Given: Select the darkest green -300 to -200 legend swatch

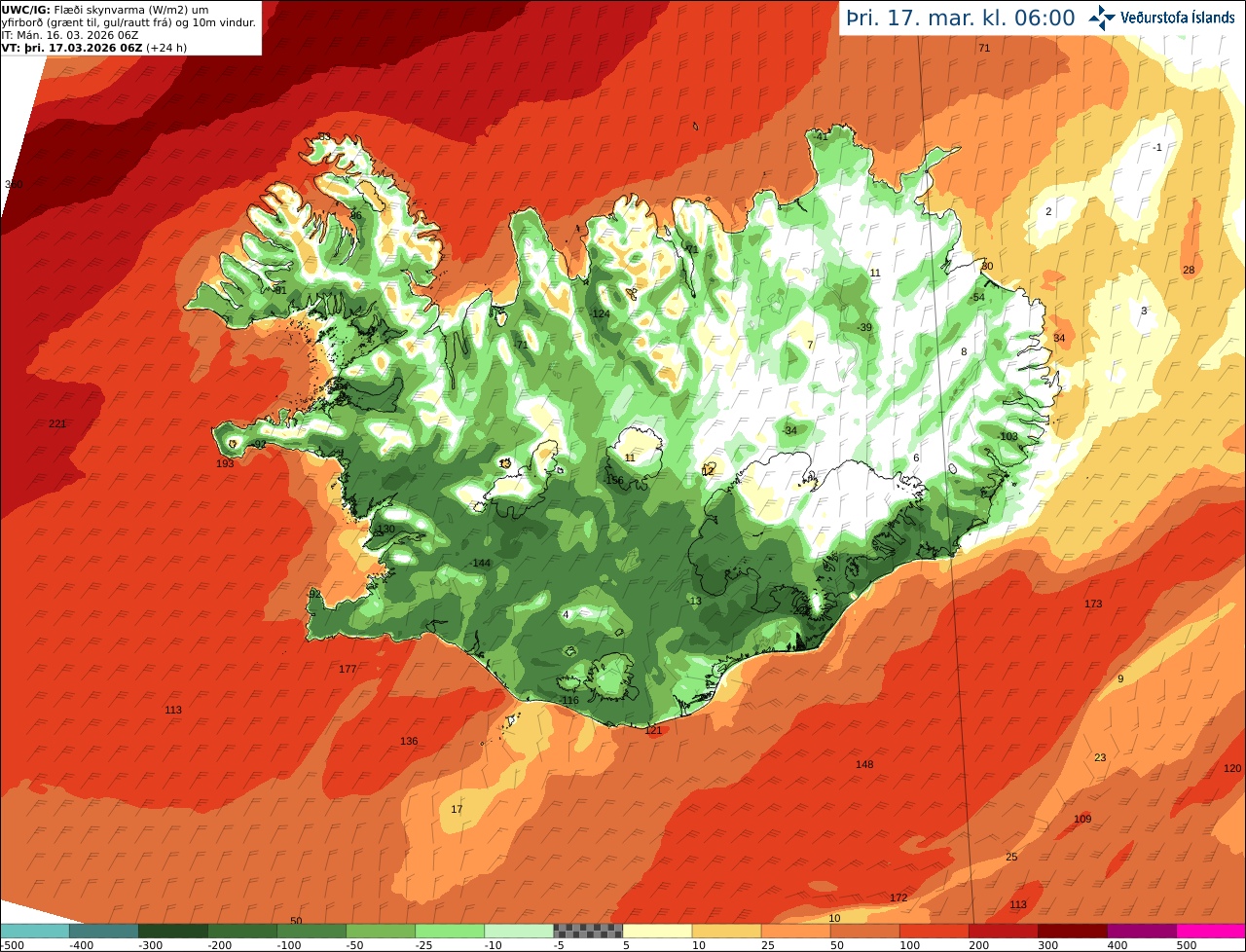Looking at the screenshot, I should [x=173, y=931].
